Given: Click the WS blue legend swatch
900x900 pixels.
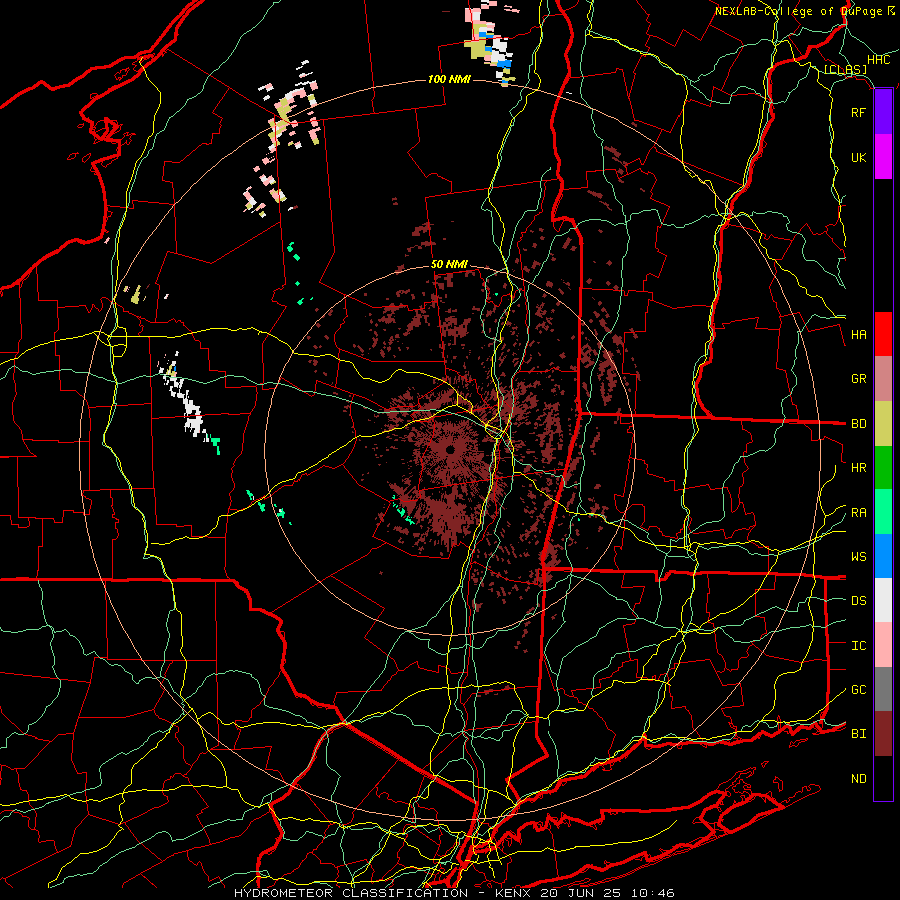Looking at the screenshot, I should point(883,556).
